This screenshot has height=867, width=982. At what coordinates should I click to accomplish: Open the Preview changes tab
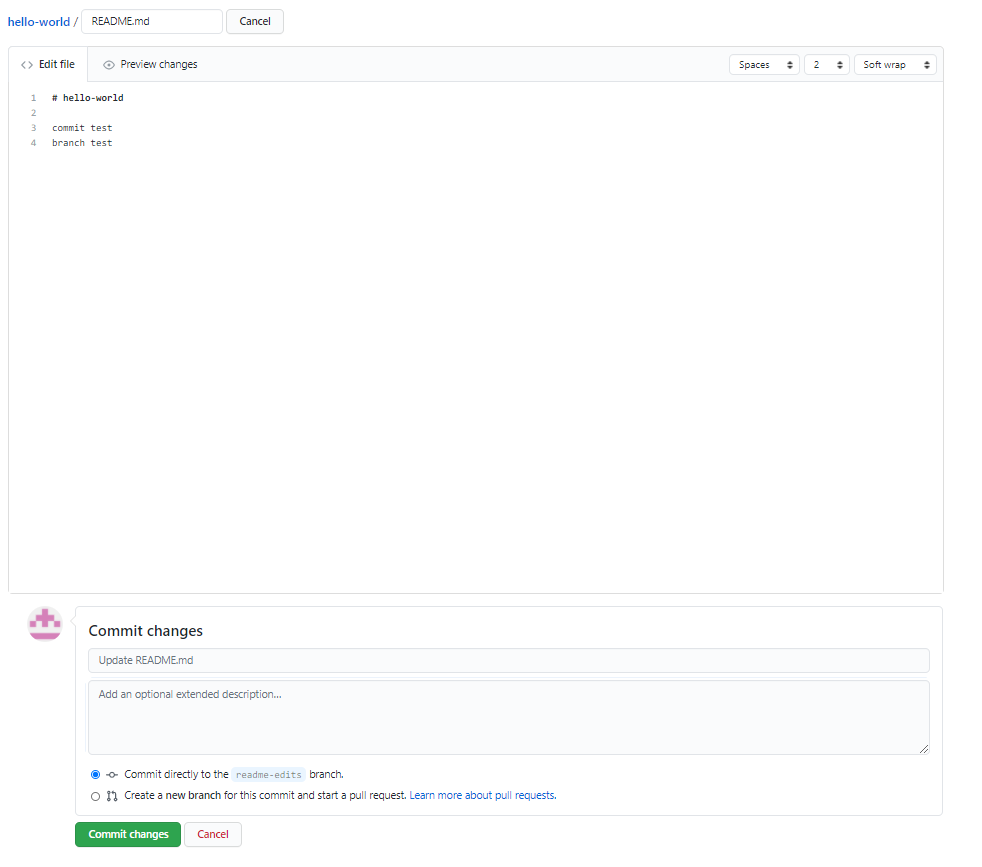[x=150, y=65]
